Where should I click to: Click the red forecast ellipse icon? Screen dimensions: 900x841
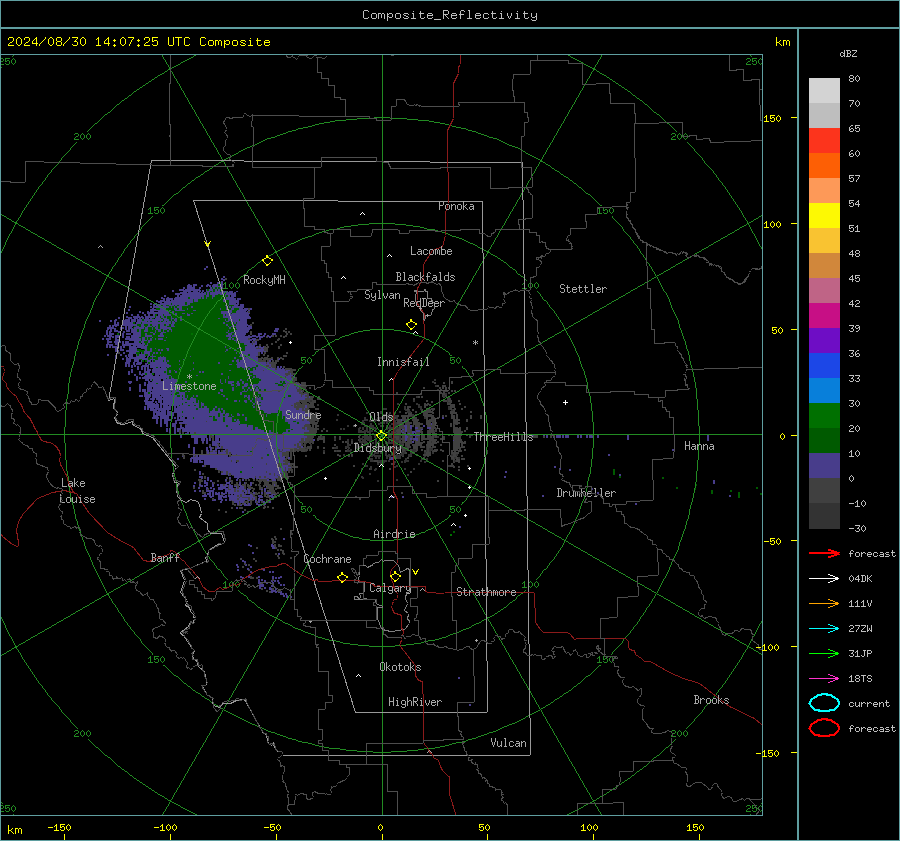[x=824, y=728]
